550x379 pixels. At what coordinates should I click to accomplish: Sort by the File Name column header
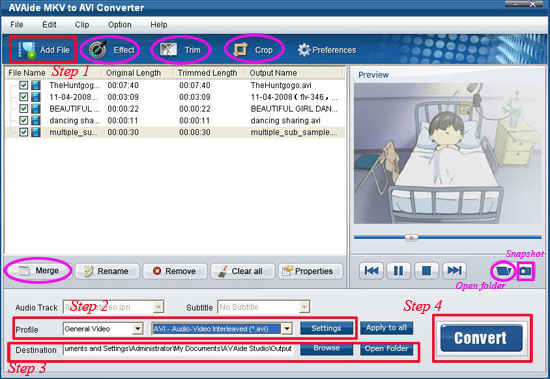tap(27, 73)
